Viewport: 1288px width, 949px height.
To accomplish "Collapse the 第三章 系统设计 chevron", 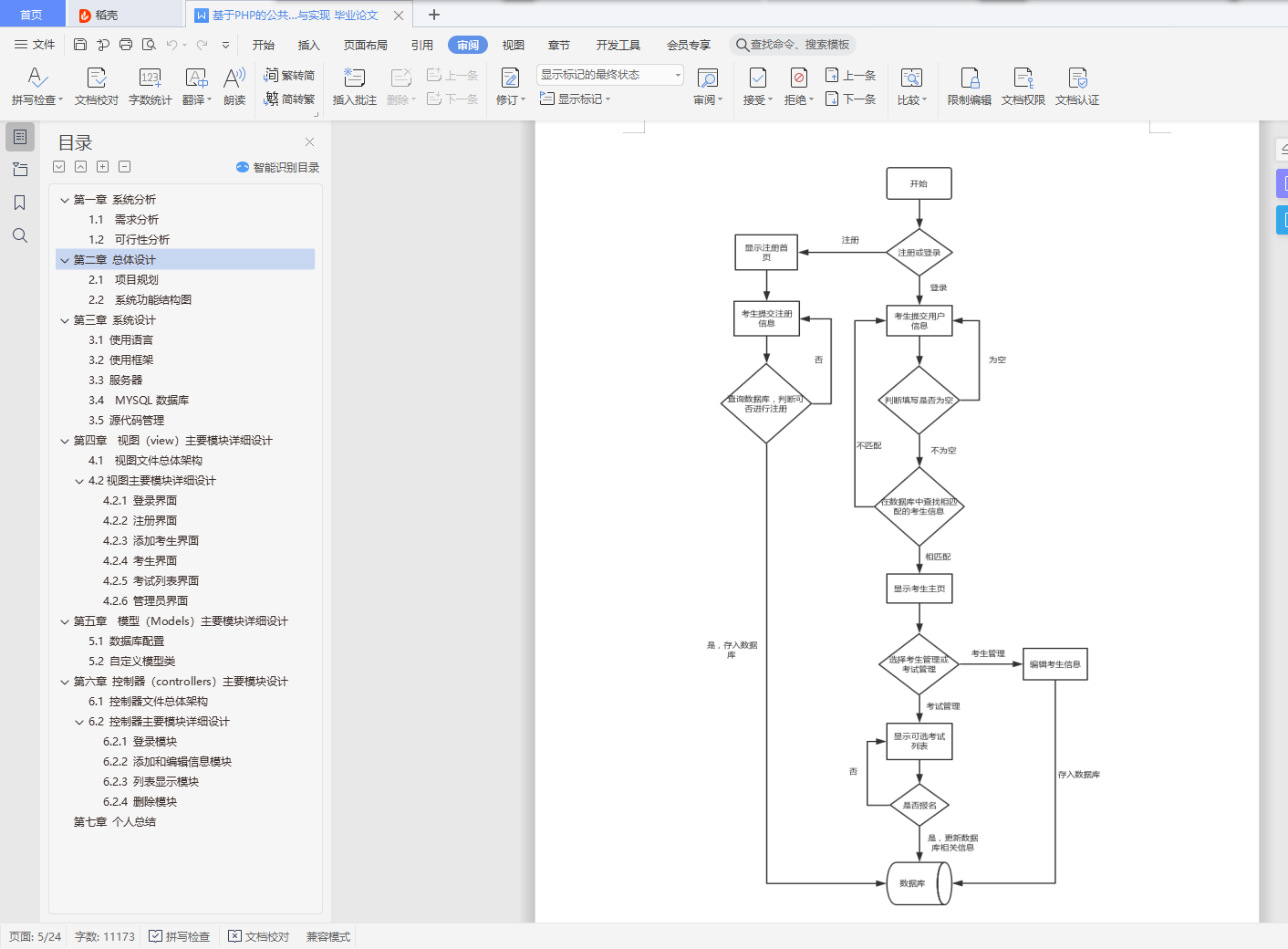I will 65,320.
